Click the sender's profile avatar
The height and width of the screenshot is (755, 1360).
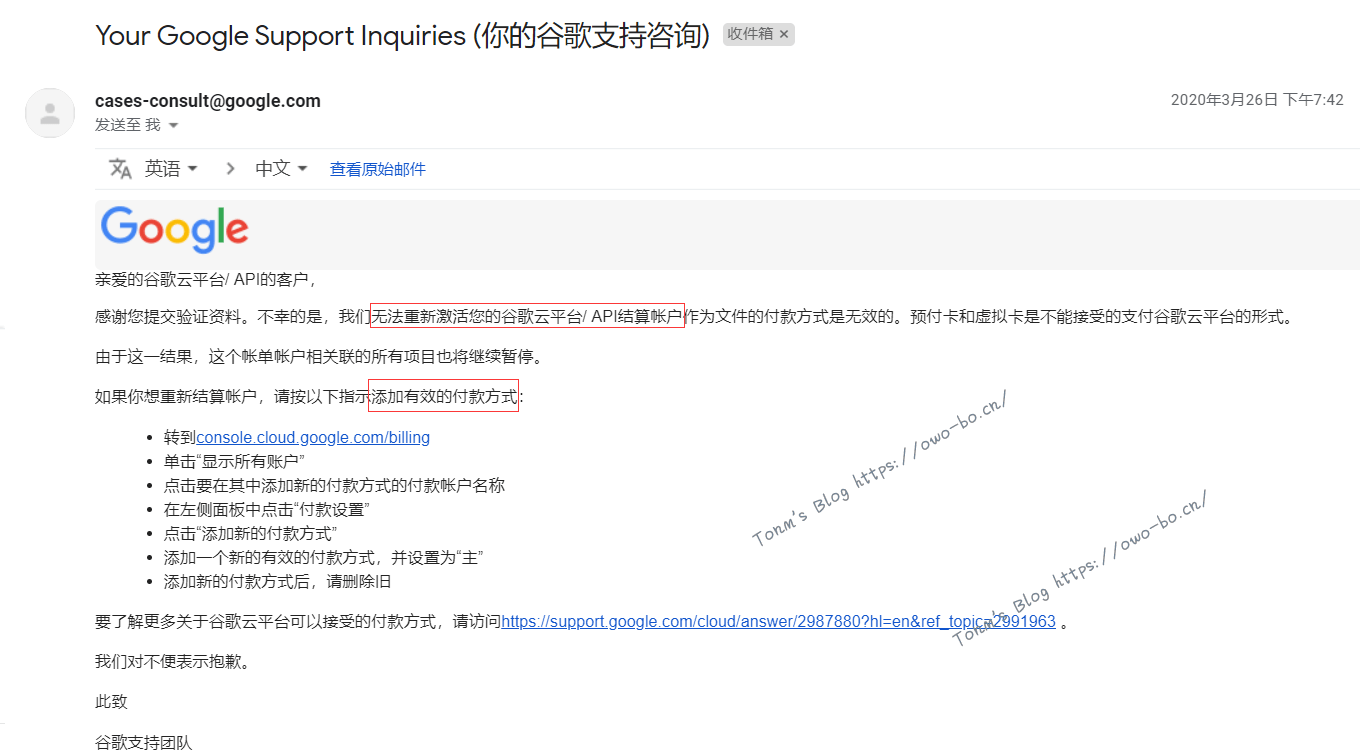[49, 113]
